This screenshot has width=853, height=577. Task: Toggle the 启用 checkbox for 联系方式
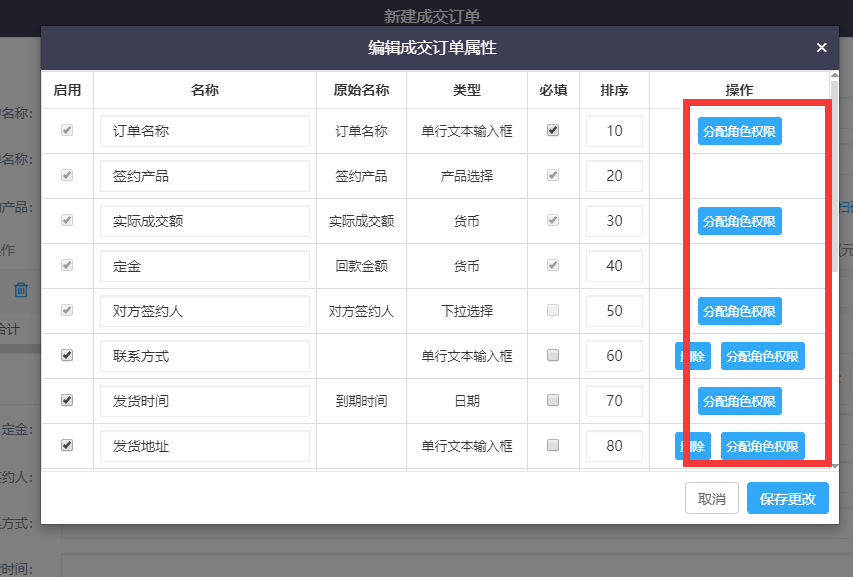[x=67, y=355]
